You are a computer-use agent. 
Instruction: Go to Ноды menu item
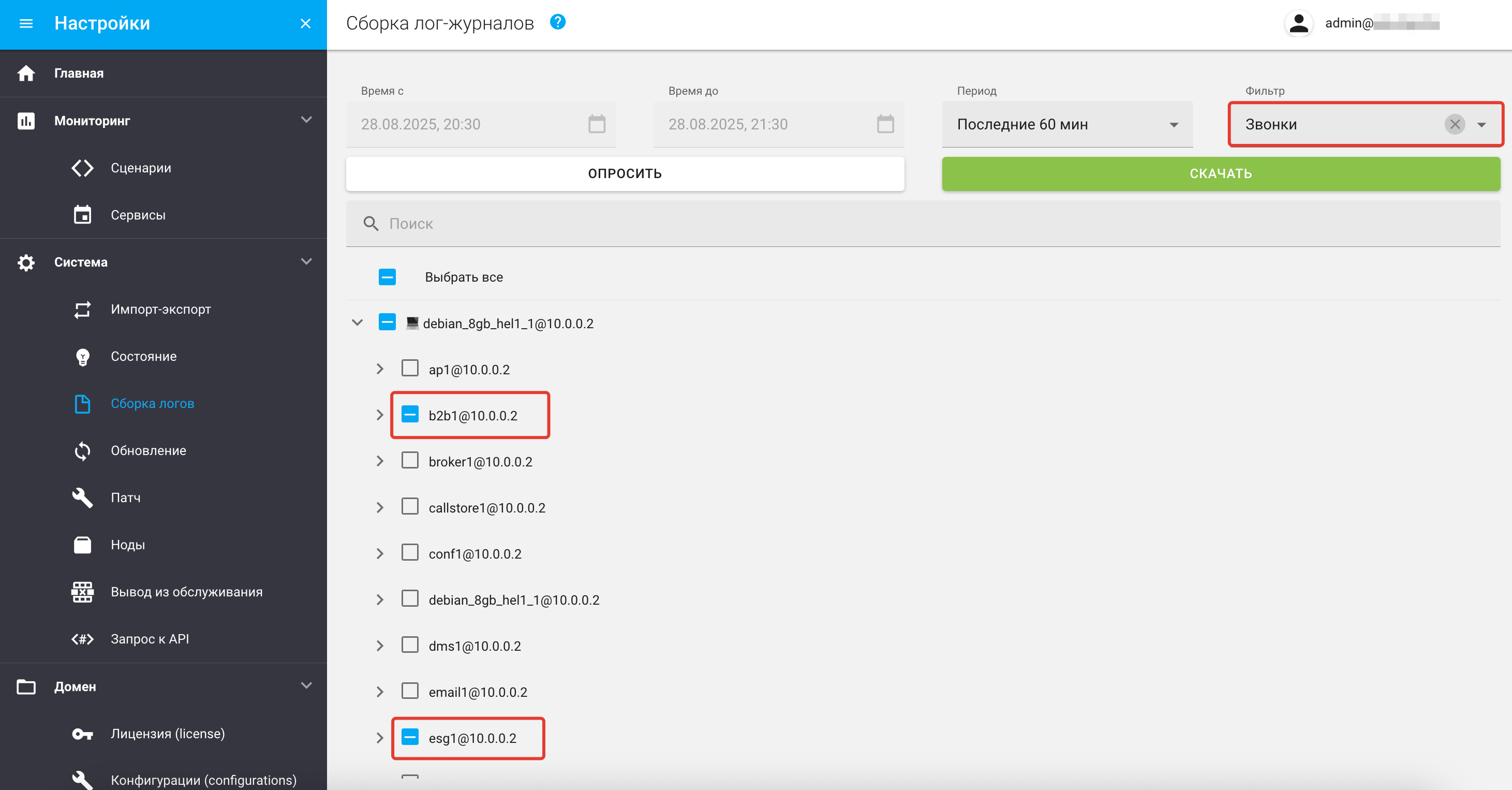click(x=127, y=545)
